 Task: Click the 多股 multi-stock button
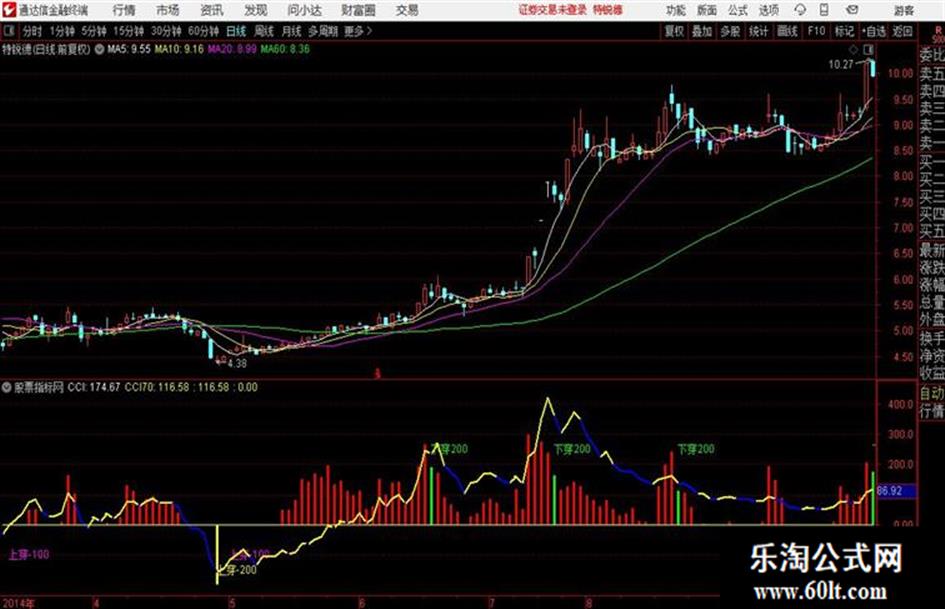pos(730,31)
